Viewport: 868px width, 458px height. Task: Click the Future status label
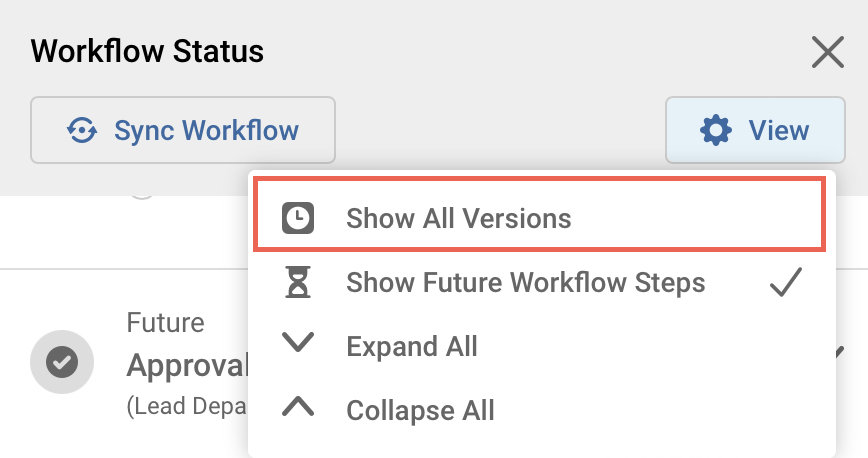[x=165, y=323]
